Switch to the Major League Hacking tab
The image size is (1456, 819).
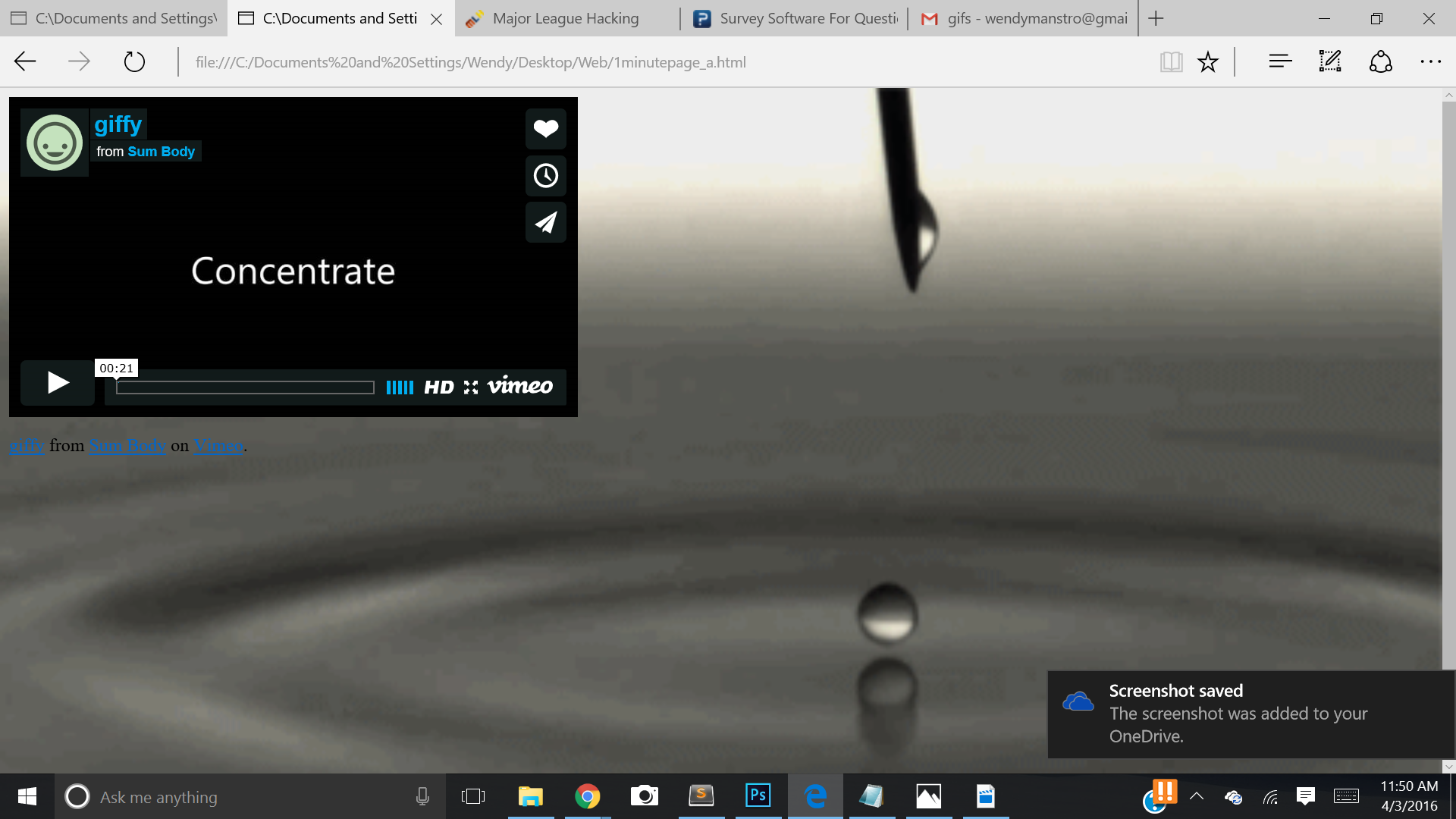(x=566, y=18)
